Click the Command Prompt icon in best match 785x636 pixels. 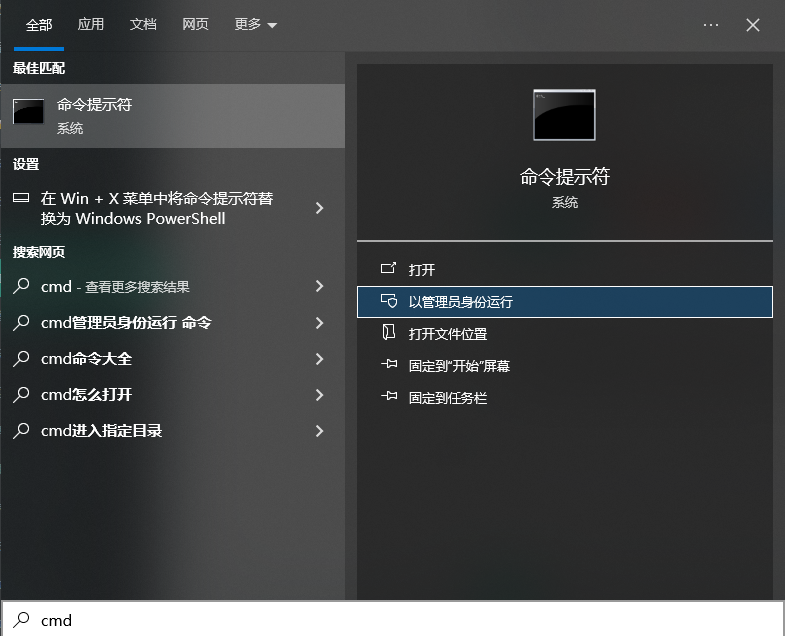click(28, 112)
